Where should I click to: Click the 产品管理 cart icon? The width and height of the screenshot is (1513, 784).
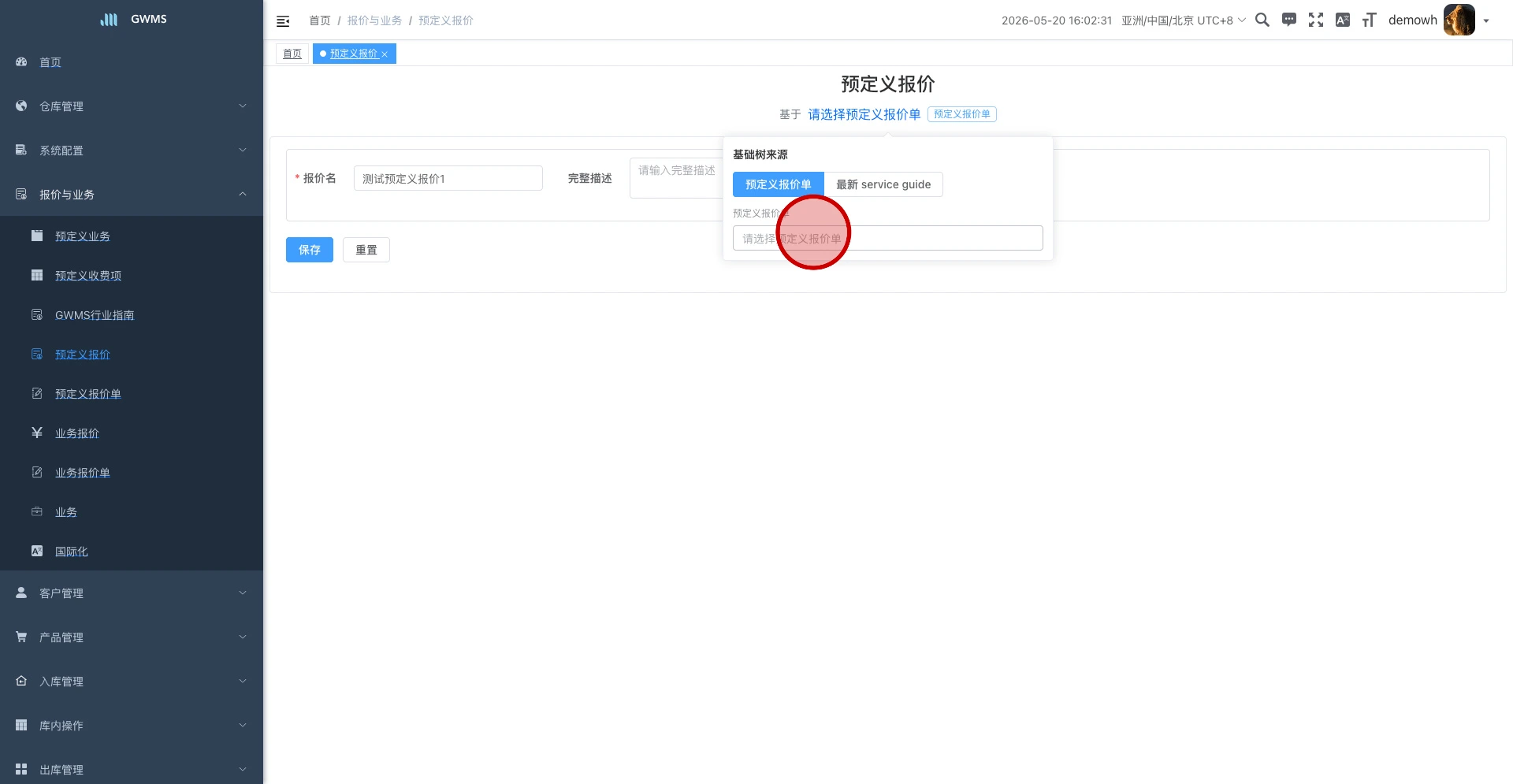coord(21,637)
